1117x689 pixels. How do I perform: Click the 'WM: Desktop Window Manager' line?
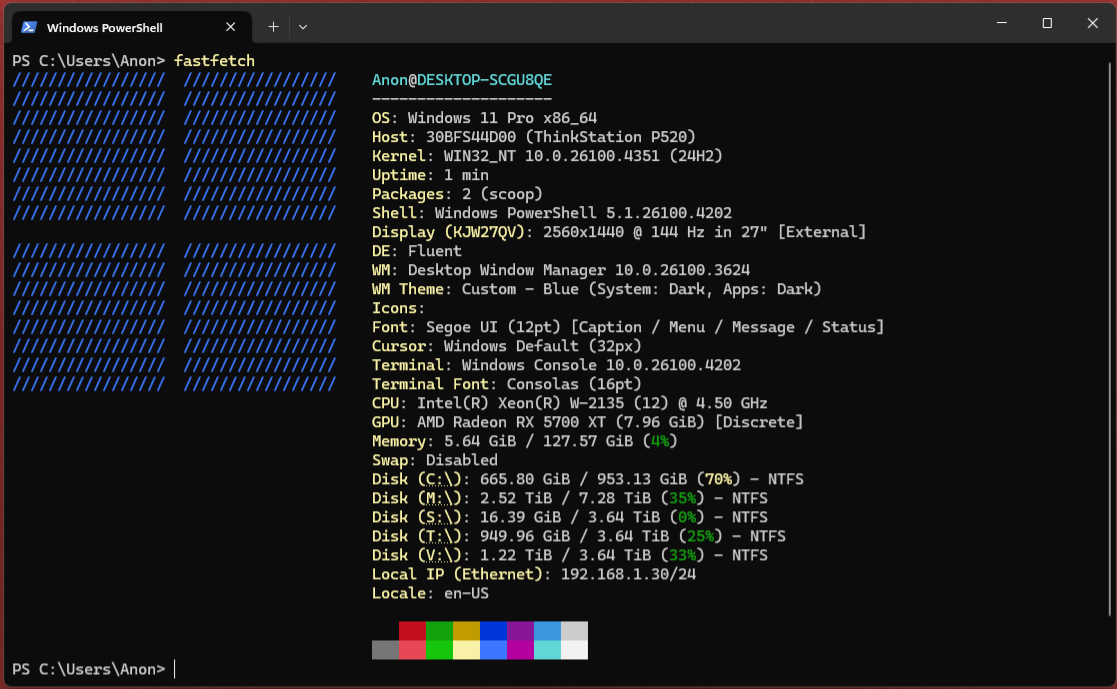pyautogui.click(x=561, y=270)
